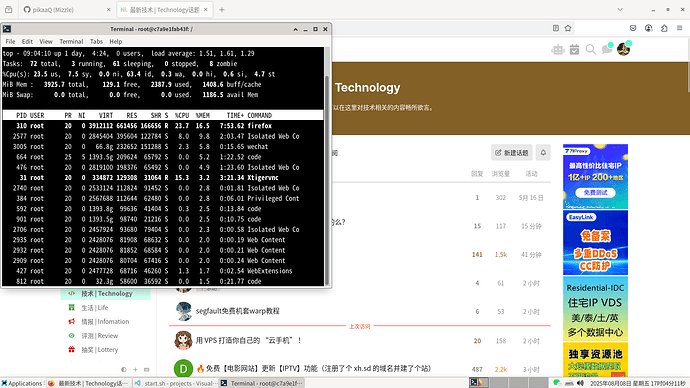Open the Firefox account icon
Screen dimensions: 690x388
point(649,28)
